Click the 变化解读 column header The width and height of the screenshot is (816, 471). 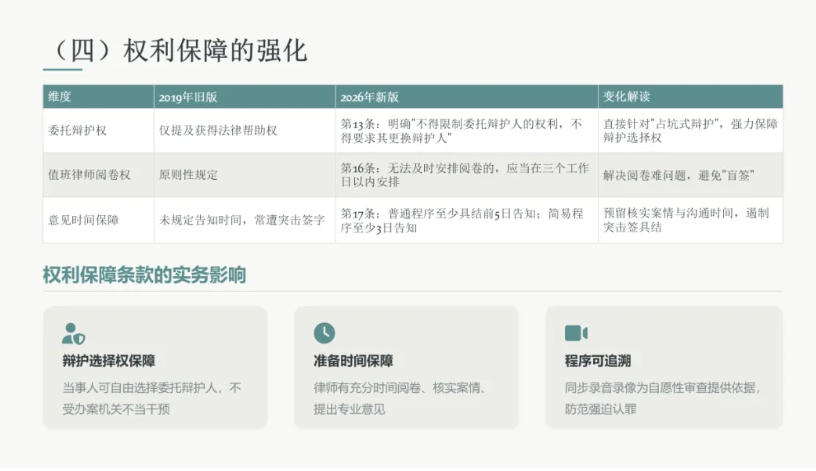691,97
